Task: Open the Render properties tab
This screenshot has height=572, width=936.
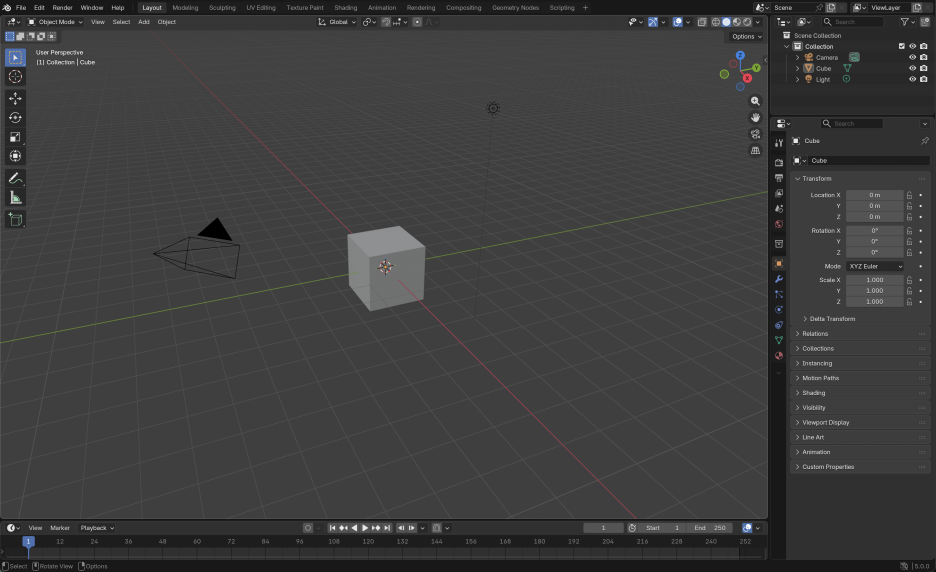Action: point(778,162)
